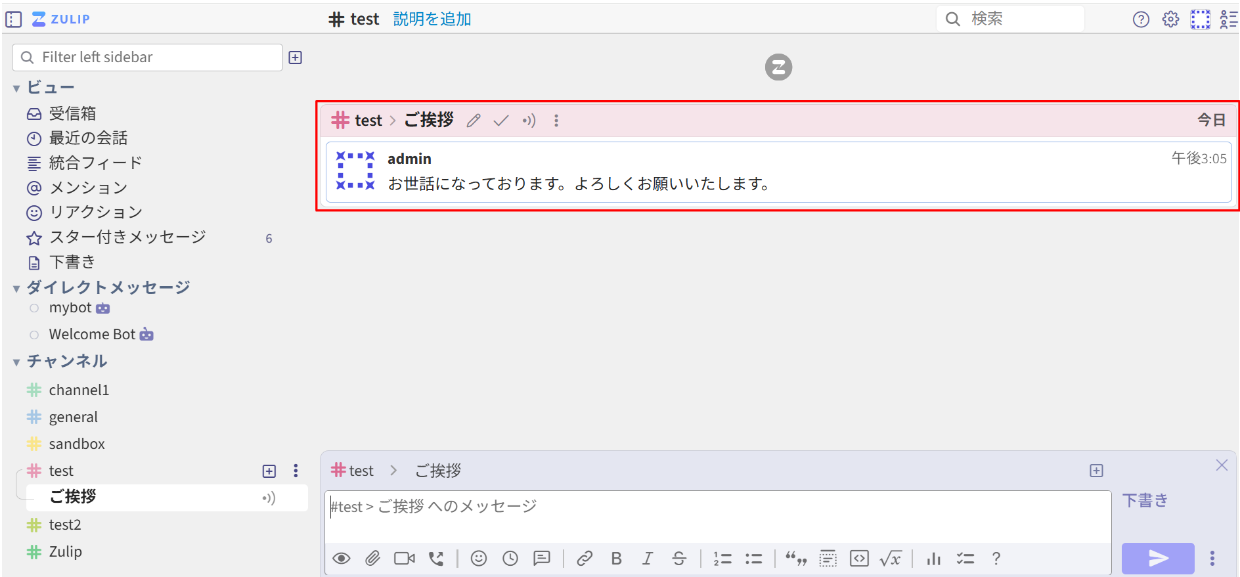Toggle message preview with the eye icon
1240x577 pixels.
341,558
